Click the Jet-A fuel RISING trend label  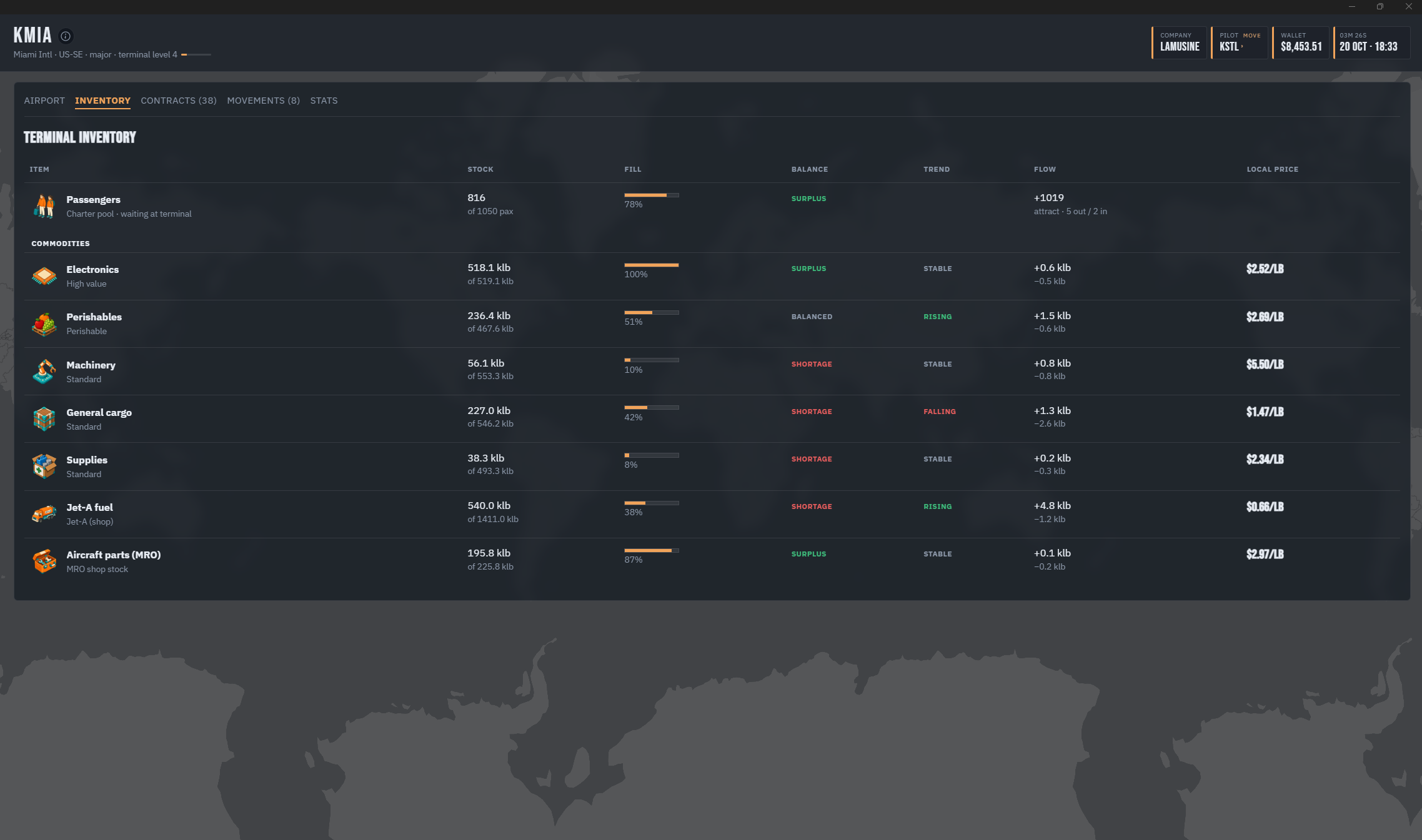coord(937,506)
